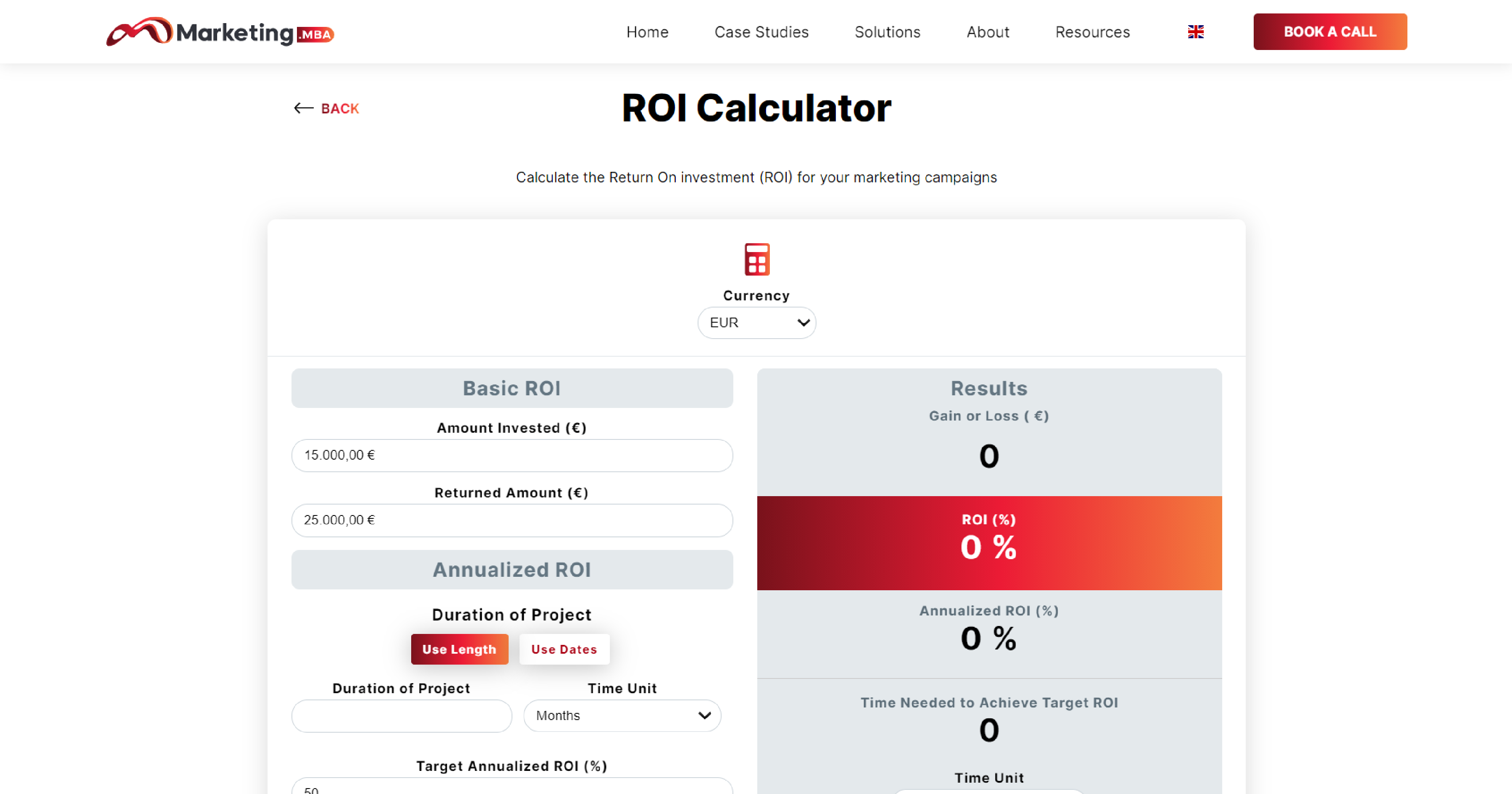Click the Marketing MBA logo

[220, 32]
